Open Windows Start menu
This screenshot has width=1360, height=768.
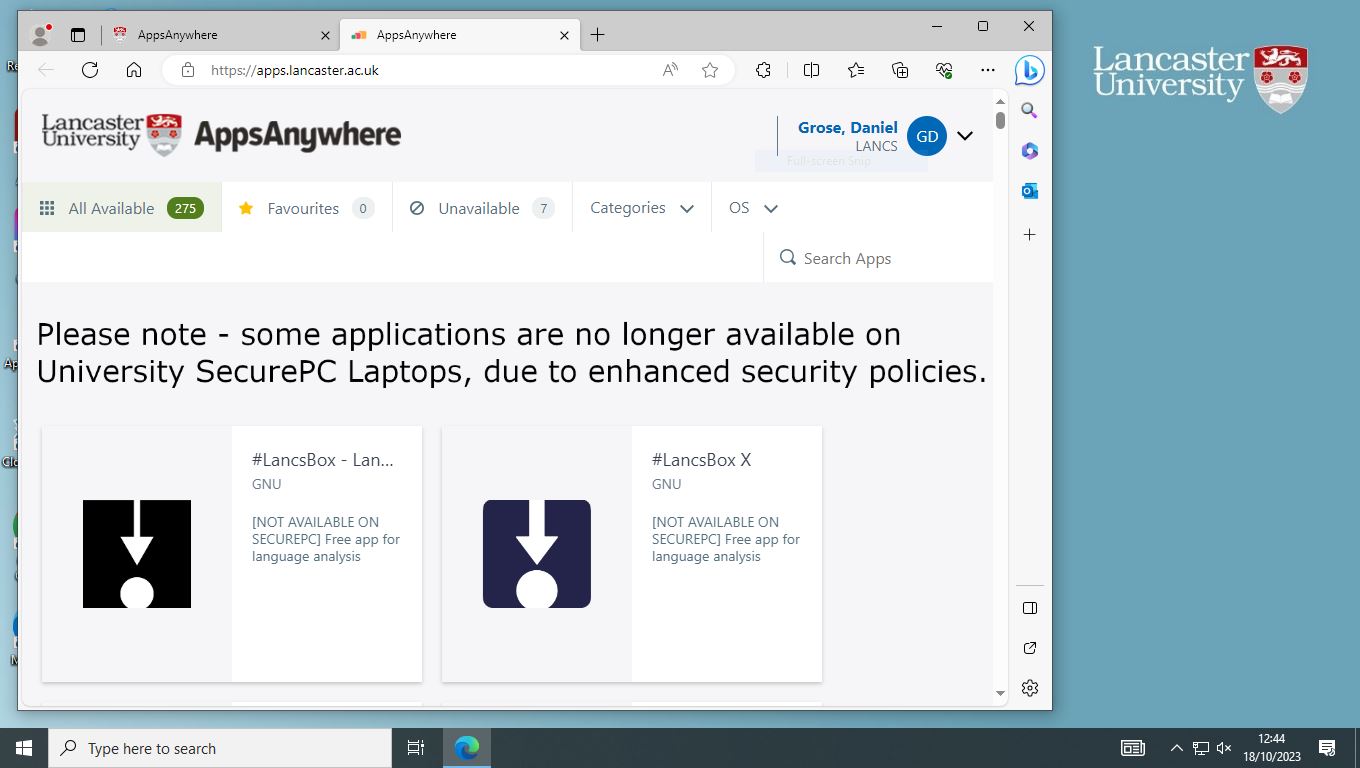tap(24, 748)
